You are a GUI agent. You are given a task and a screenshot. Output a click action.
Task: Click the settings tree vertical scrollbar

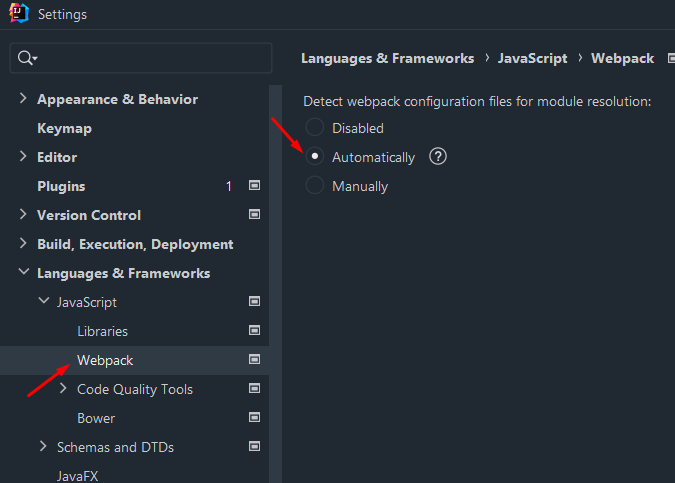(276, 284)
